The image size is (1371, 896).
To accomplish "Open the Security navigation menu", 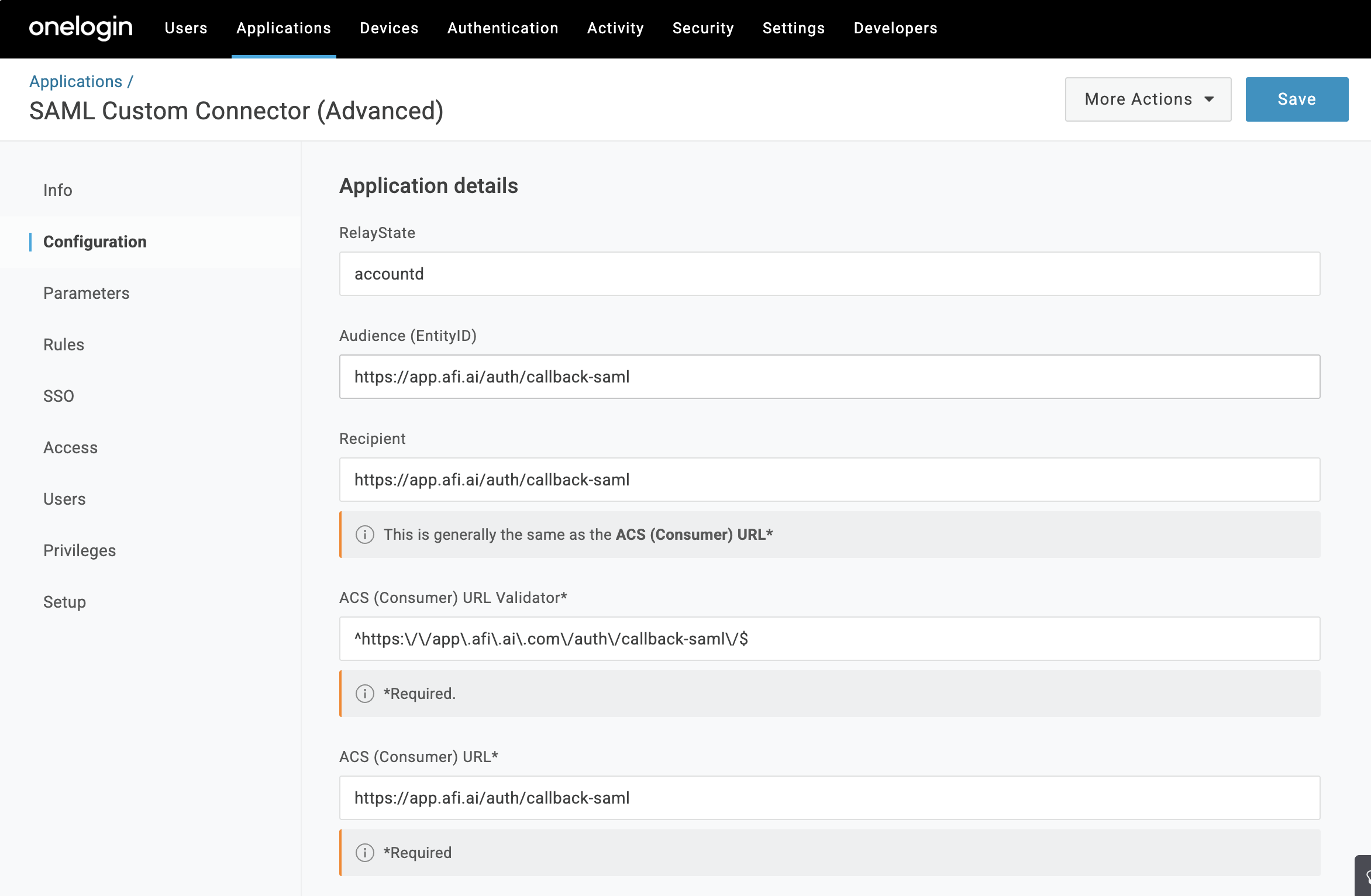I will coord(703,28).
